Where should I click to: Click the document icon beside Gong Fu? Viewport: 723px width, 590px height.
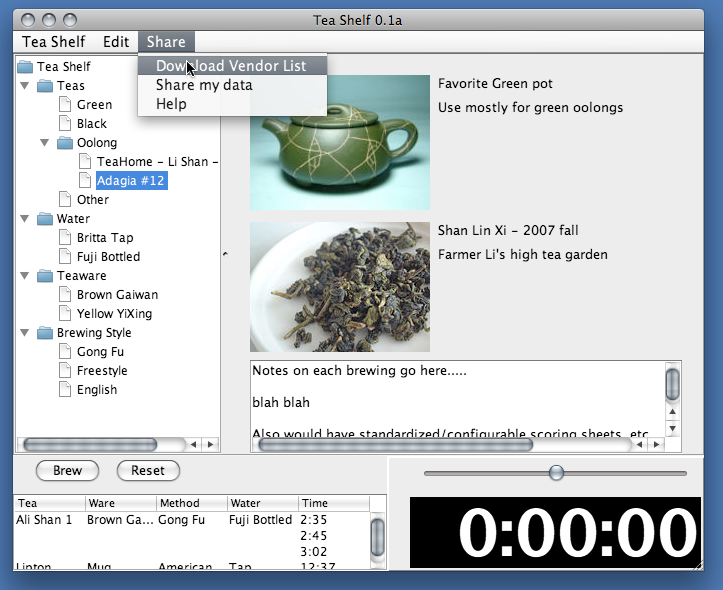[x=65, y=352]
